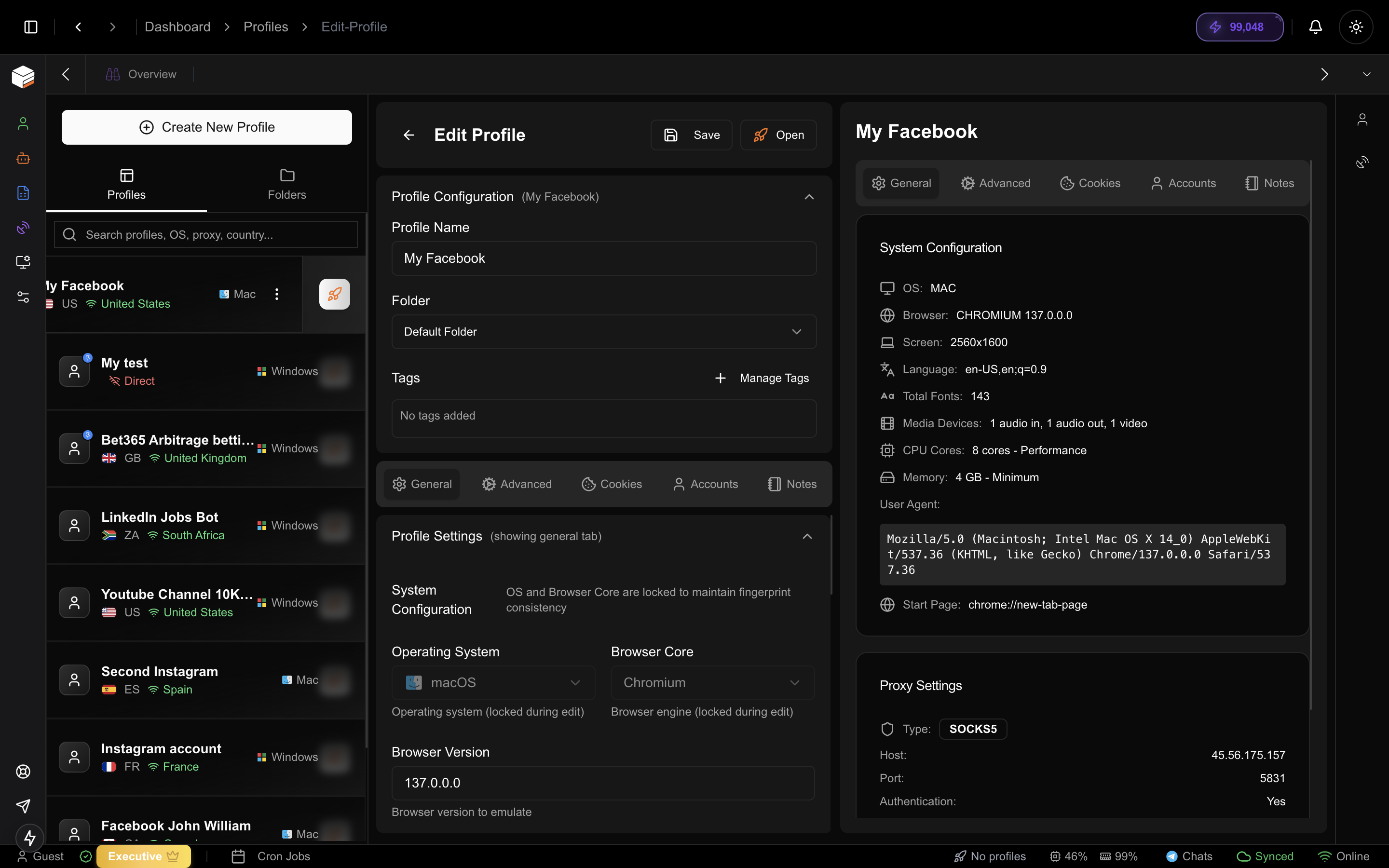Click the search profiles input field

[206, 234]
